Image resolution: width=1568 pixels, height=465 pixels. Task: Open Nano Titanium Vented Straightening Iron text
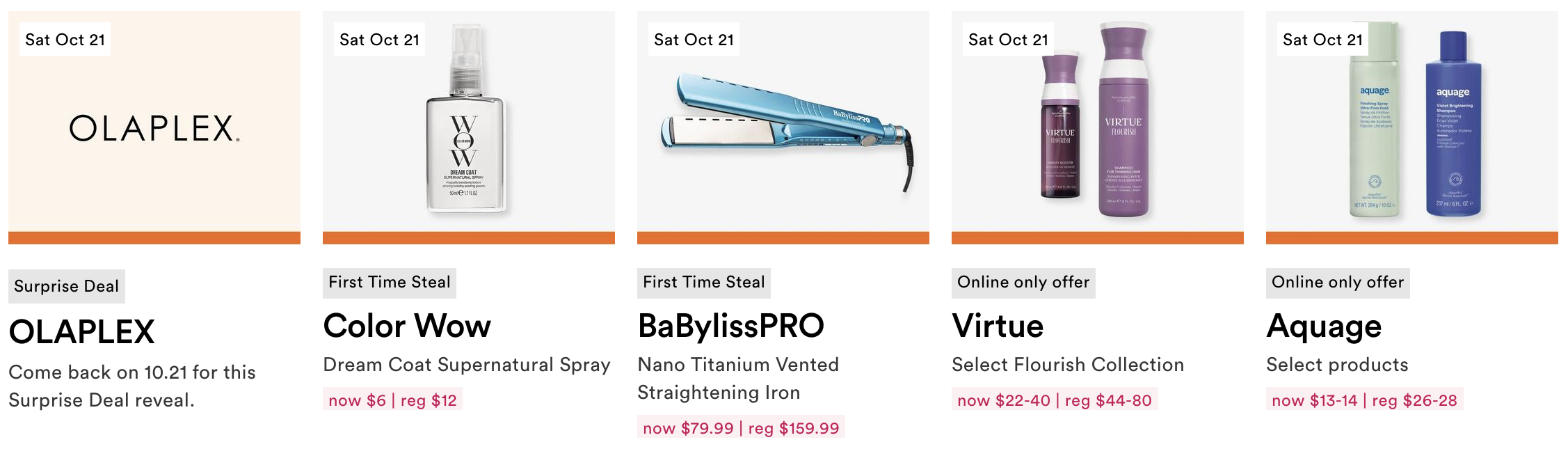point(738,379)
